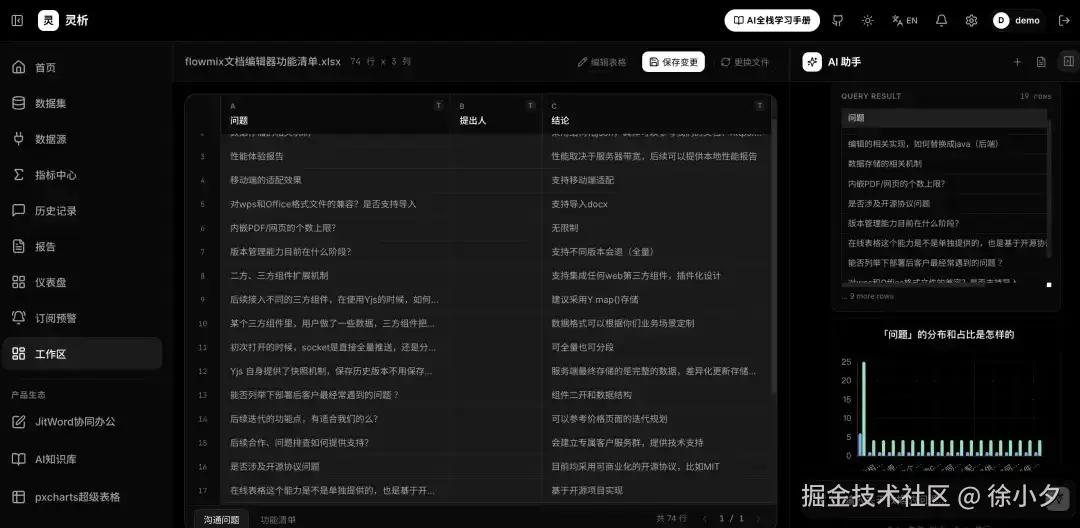Collapse the AI 助手 panel icon
This screenshot has height=528, width=1080.
(1068, 61)
